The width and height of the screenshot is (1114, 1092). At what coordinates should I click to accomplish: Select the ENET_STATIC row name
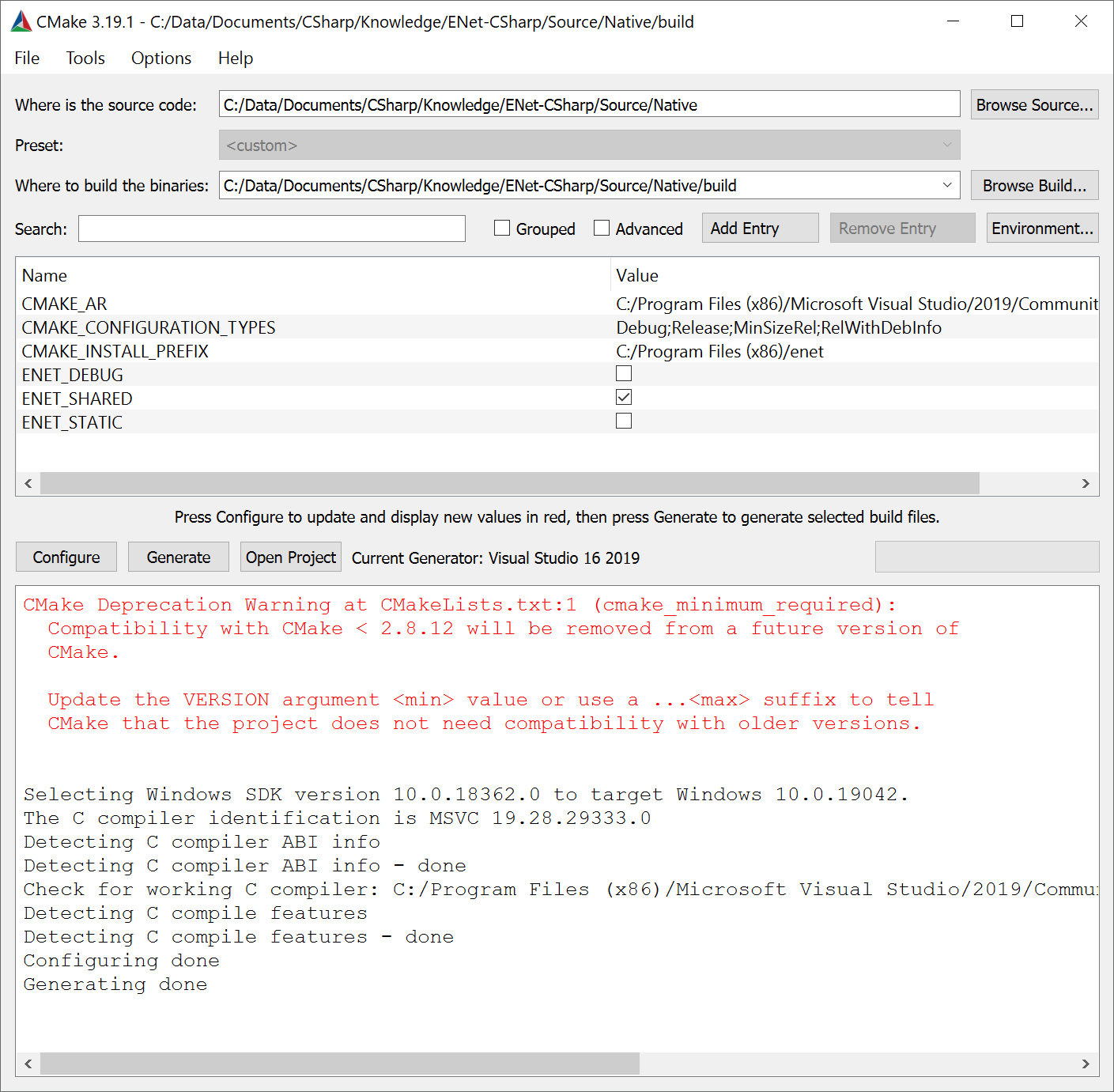[72, 422]
